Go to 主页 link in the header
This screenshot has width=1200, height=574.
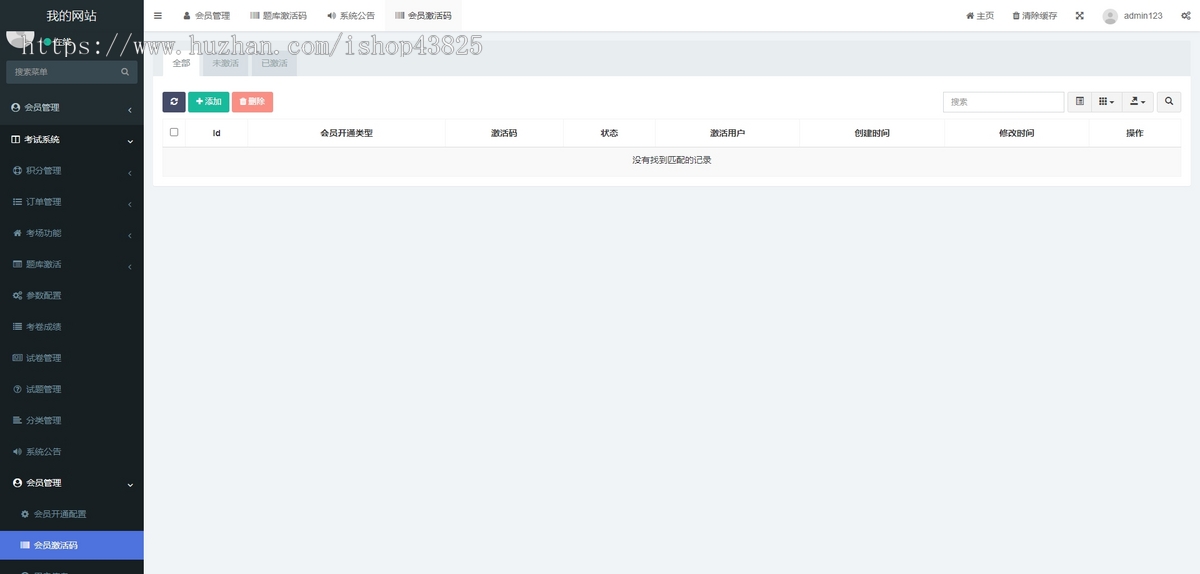tap(980, 16)
